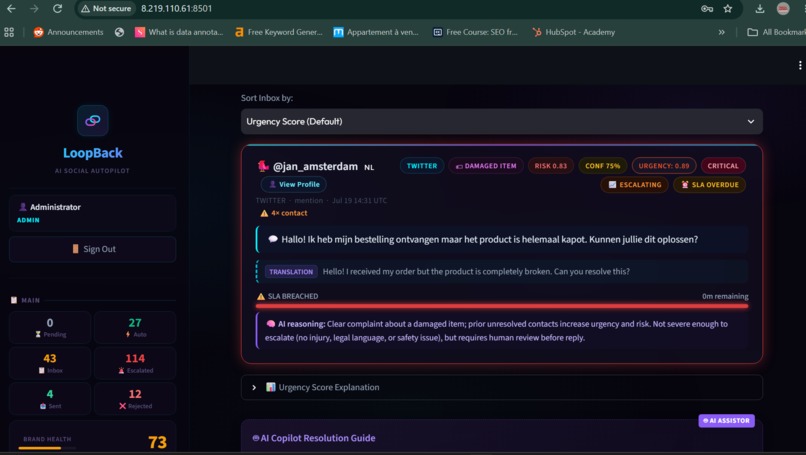The height and width of the screenshot is (455, 806).
Task: Click the ESCALATING badge
Action: coord(634,185)
